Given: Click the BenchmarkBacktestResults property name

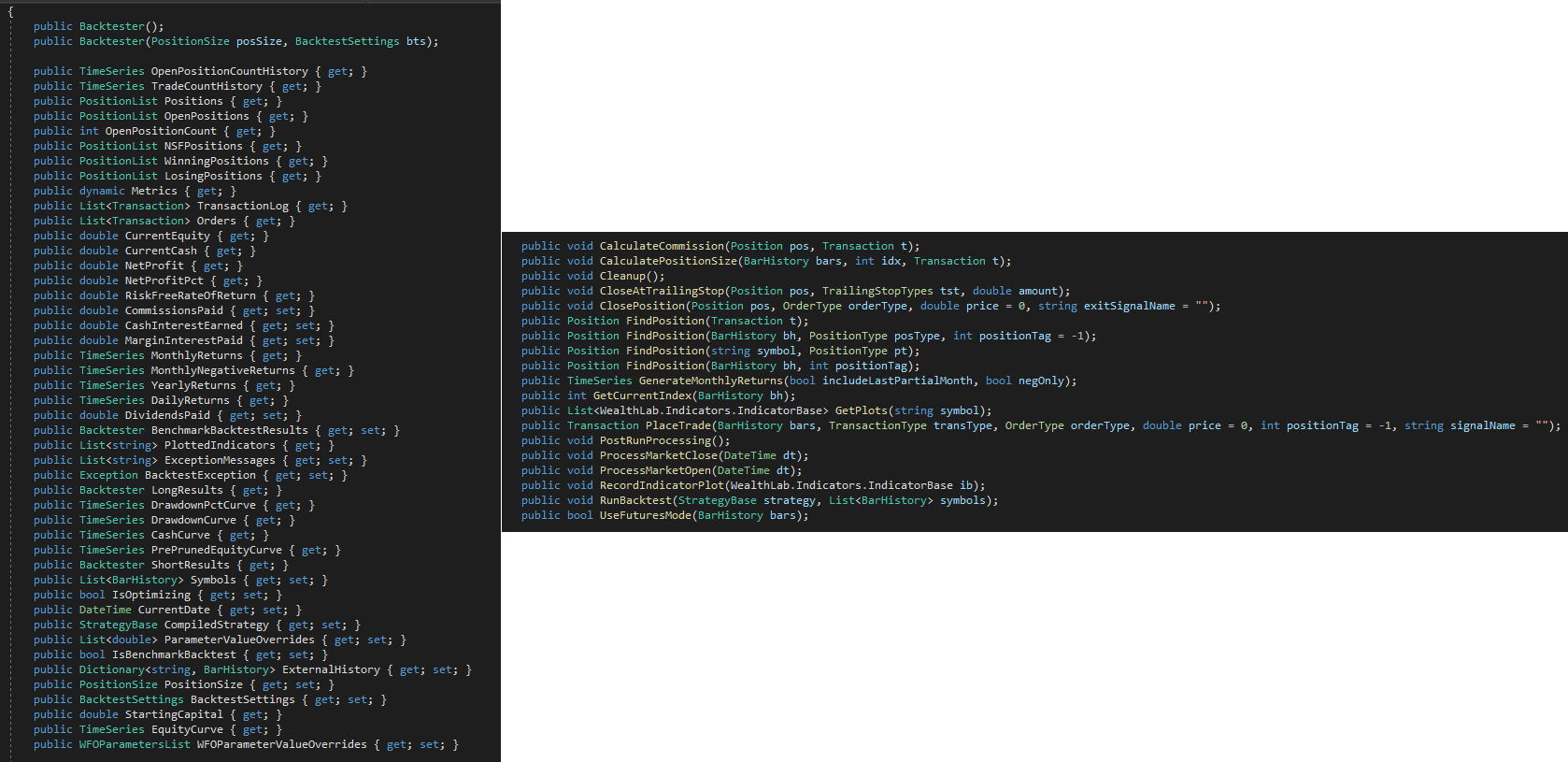Looking at the screenshot, I should click(229, 430).
